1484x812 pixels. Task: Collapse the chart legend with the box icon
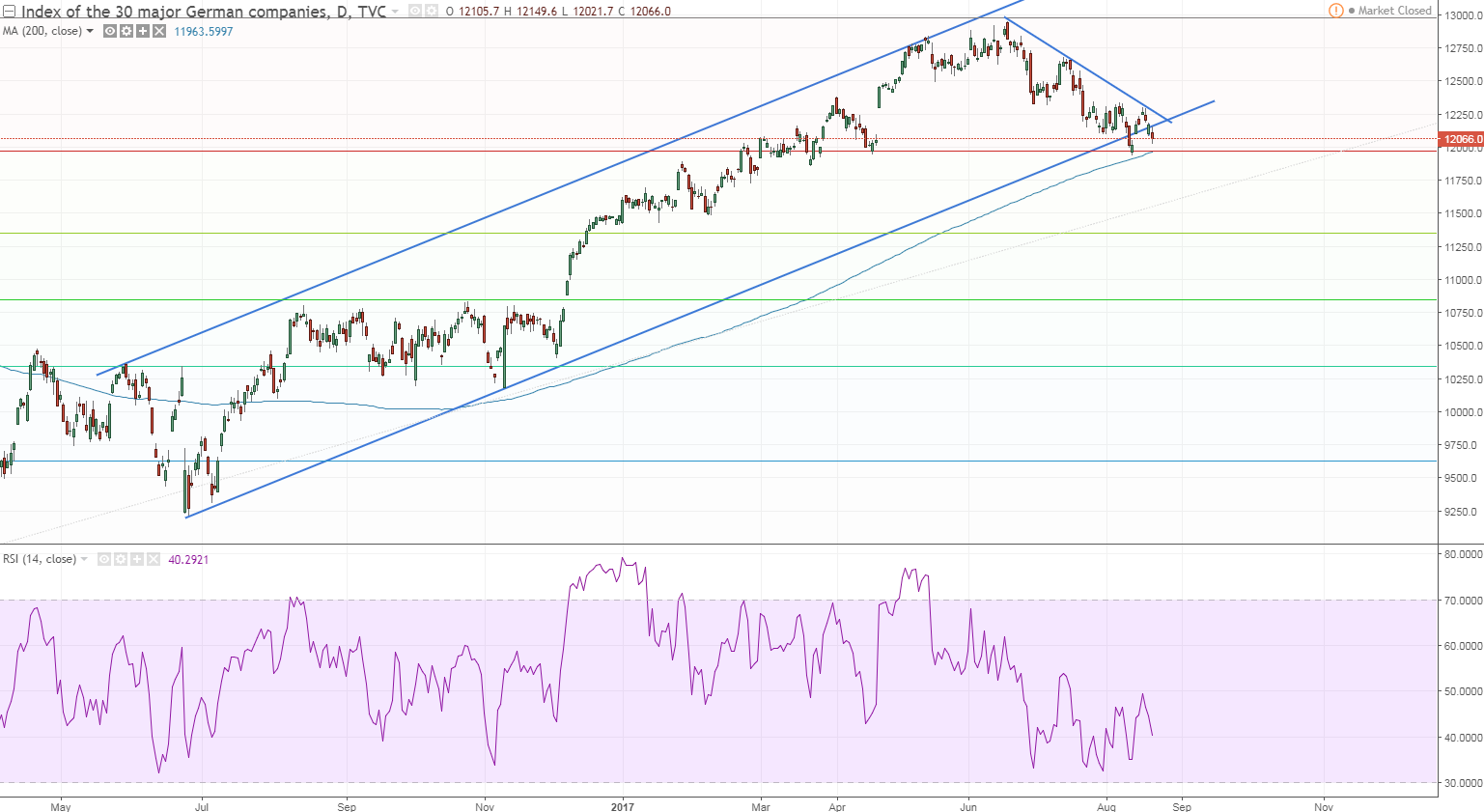(x=9, y=12)
